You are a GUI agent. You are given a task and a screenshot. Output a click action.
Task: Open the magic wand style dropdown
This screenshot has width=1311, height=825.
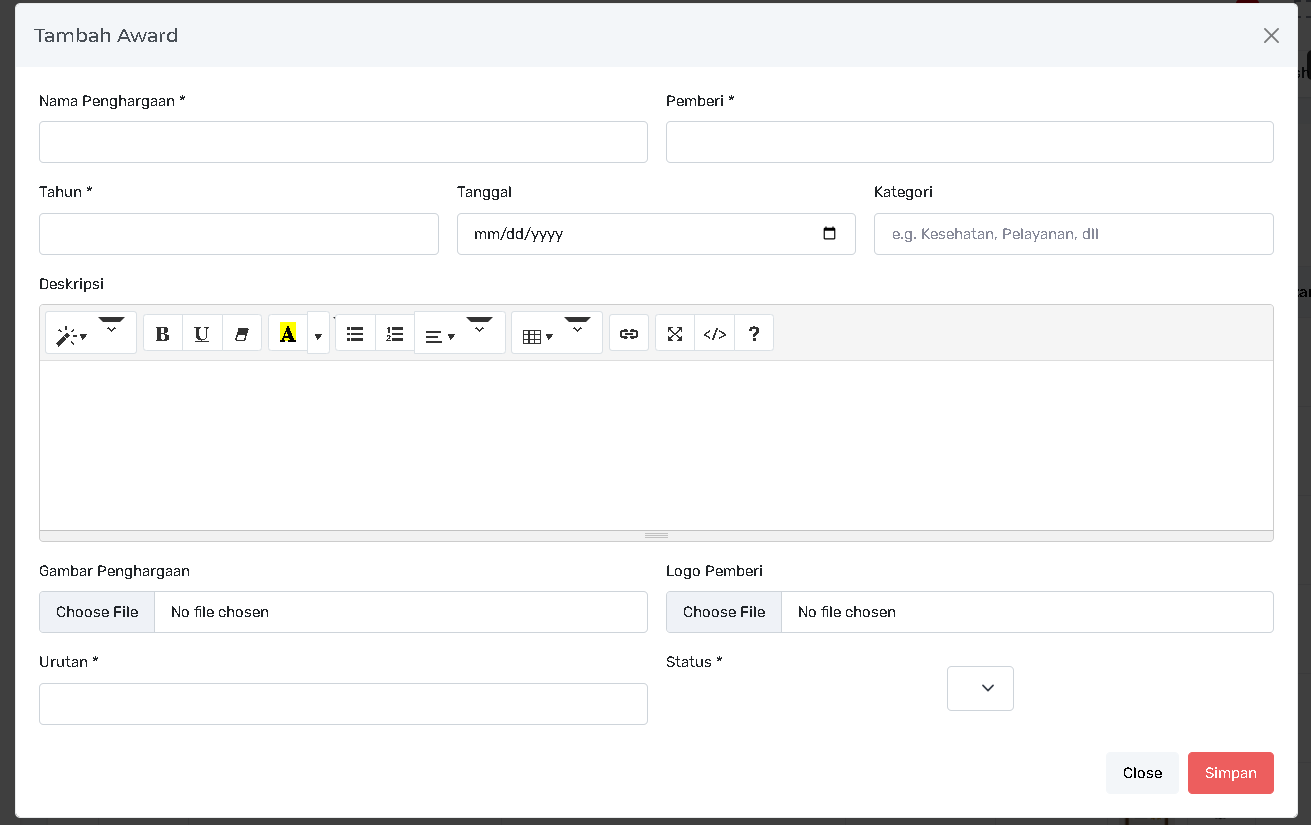(72, 336)
